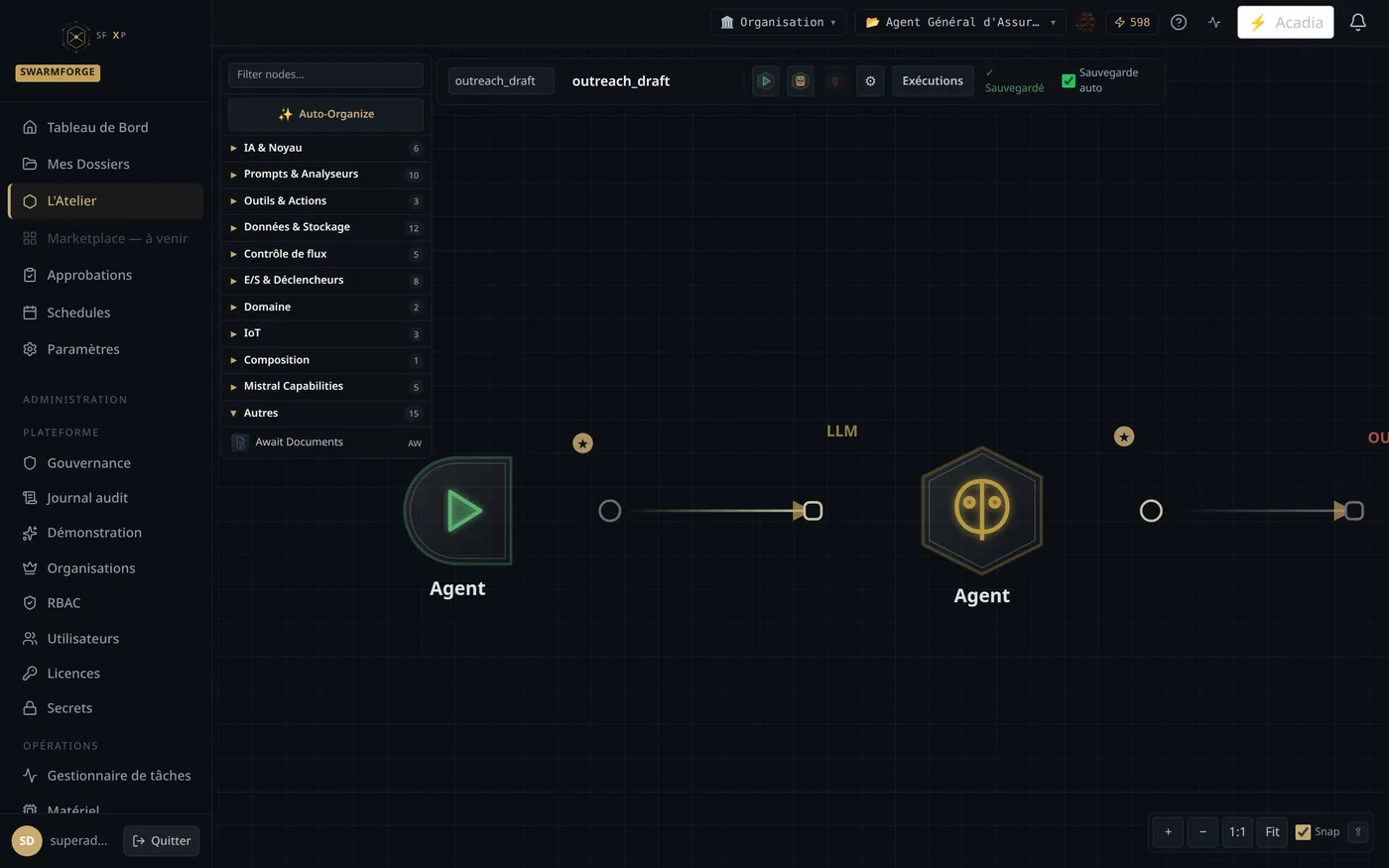Open Approbations page
Screen dimensions: 1389x868
coord(106,275)
